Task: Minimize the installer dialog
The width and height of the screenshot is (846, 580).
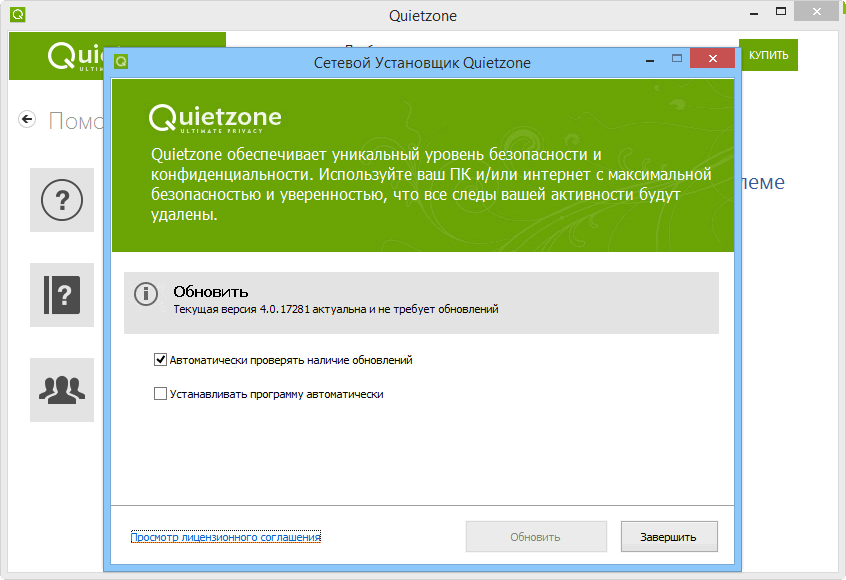Action: coord(650,60)
